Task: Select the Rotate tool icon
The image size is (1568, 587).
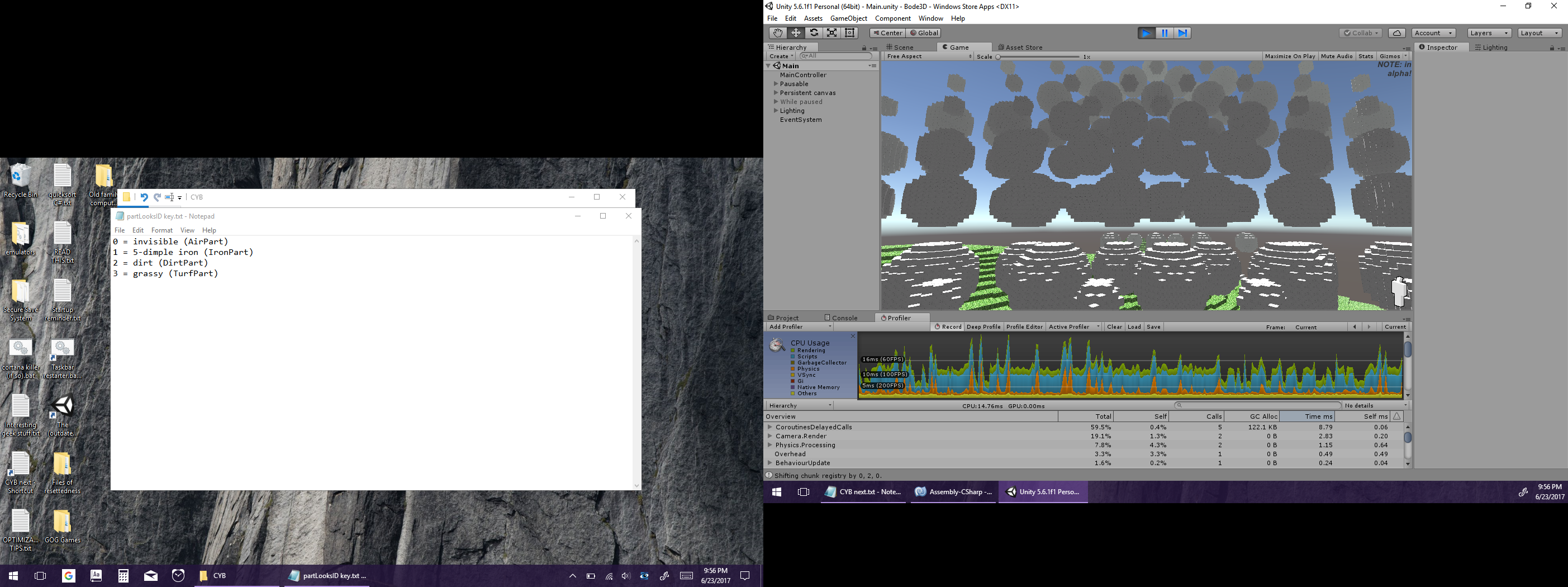Action: pos(813,33)
